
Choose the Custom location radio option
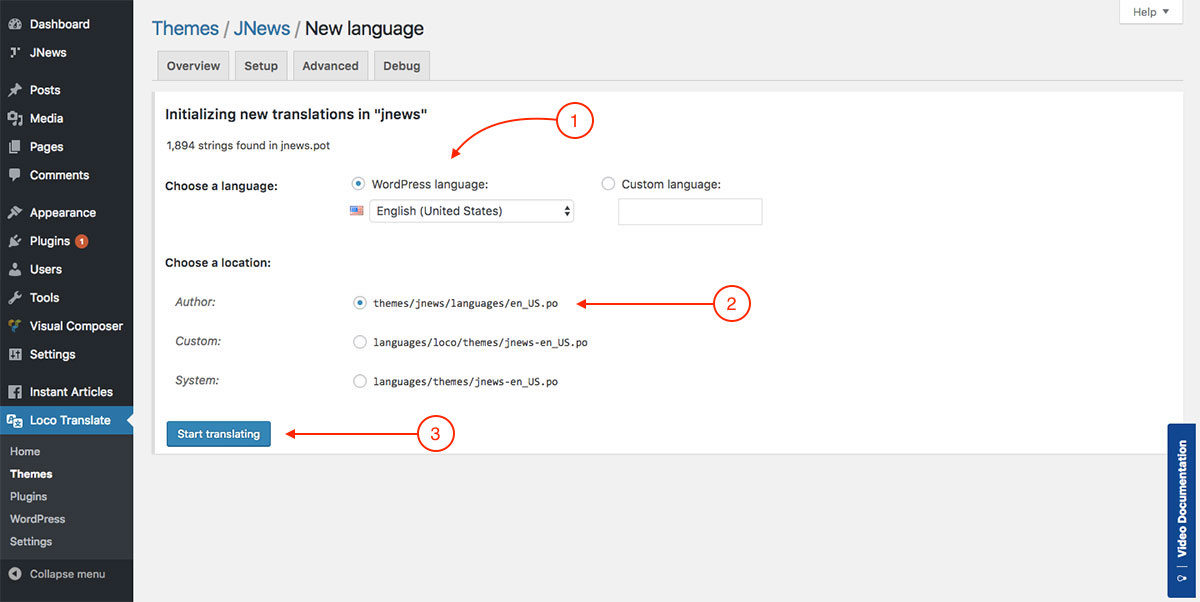click(x=360, y=342)
